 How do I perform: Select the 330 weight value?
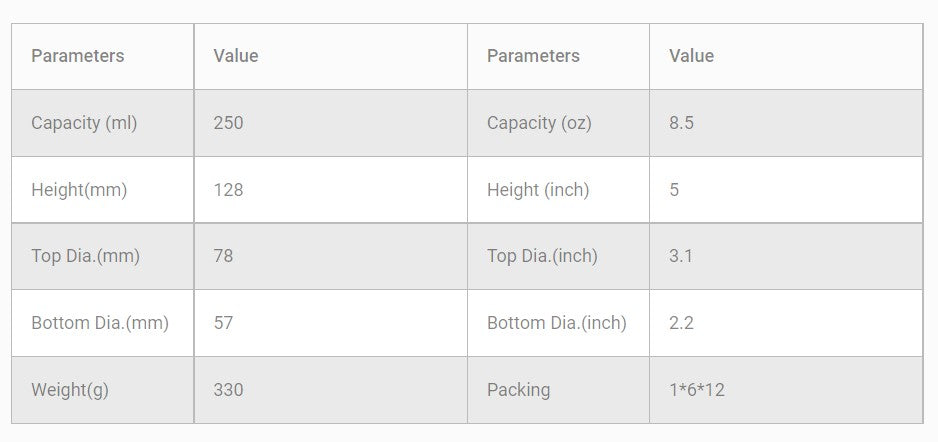(228, 390)
